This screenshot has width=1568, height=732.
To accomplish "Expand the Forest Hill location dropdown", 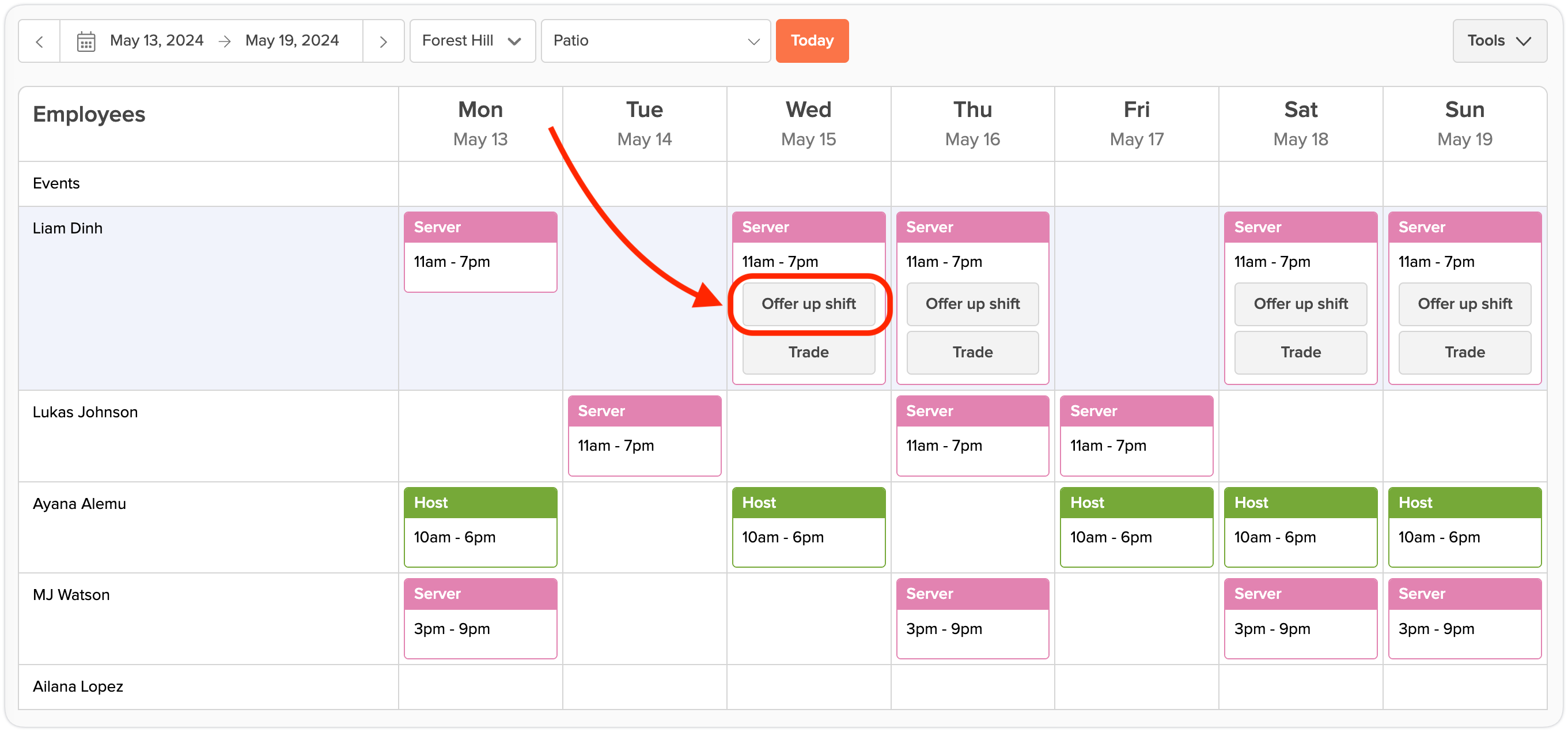I will pos(472,41).
